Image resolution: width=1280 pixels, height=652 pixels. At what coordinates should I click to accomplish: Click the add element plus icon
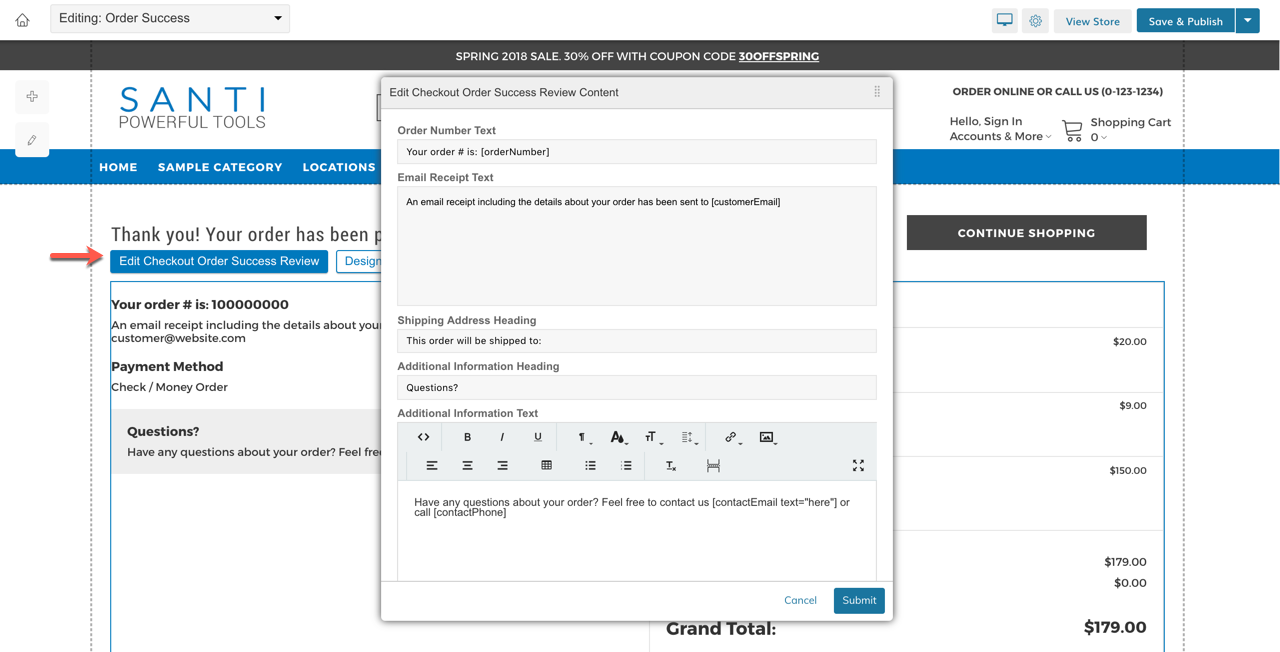point(32,96)
